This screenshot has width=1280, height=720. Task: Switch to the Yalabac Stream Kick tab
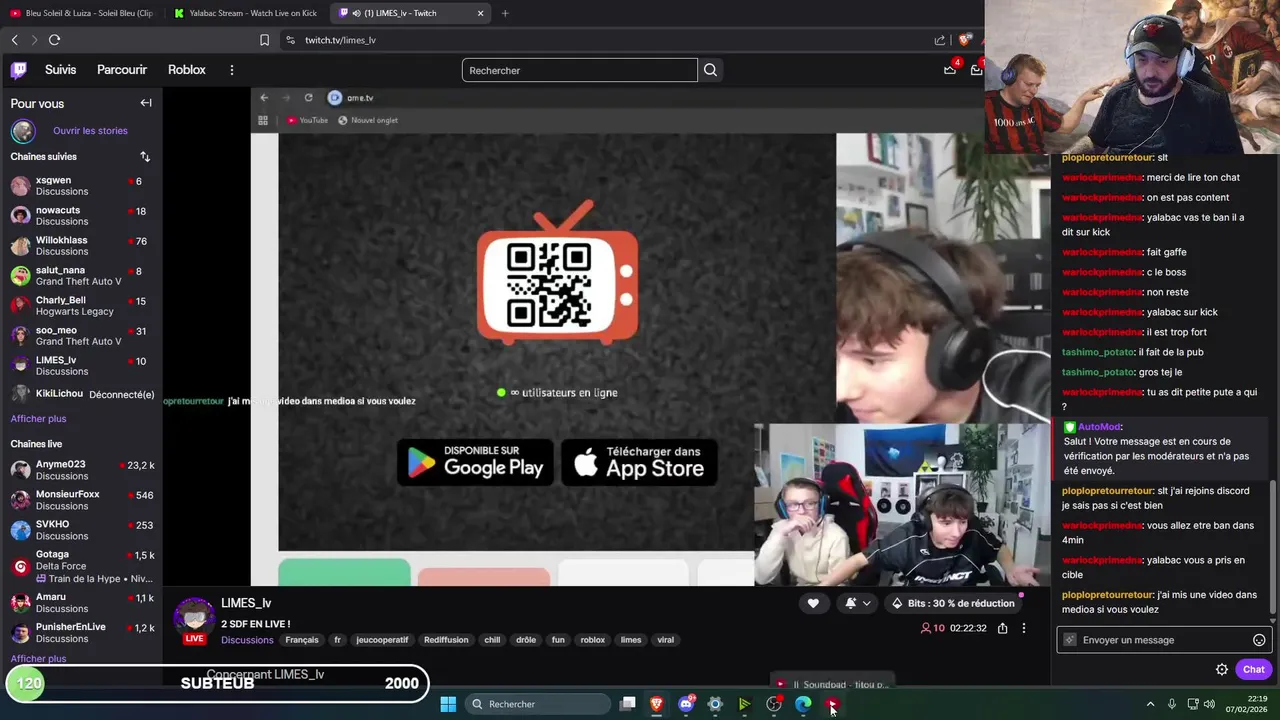[x=245, y=13]
